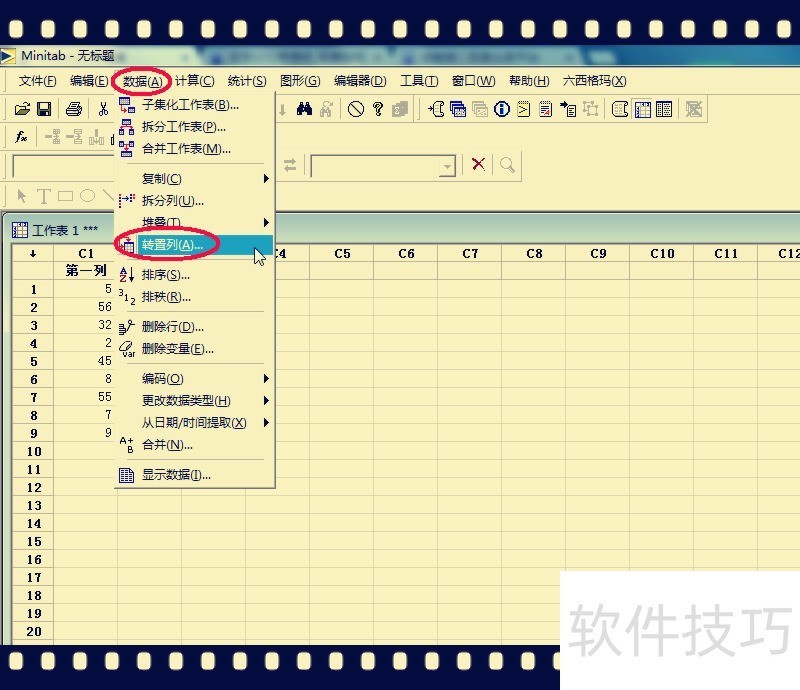Image resolution: width=800 pixels, height=690 pixels.
Task: Click the cascading worksheets windows icon
Action: pos(458,109)
